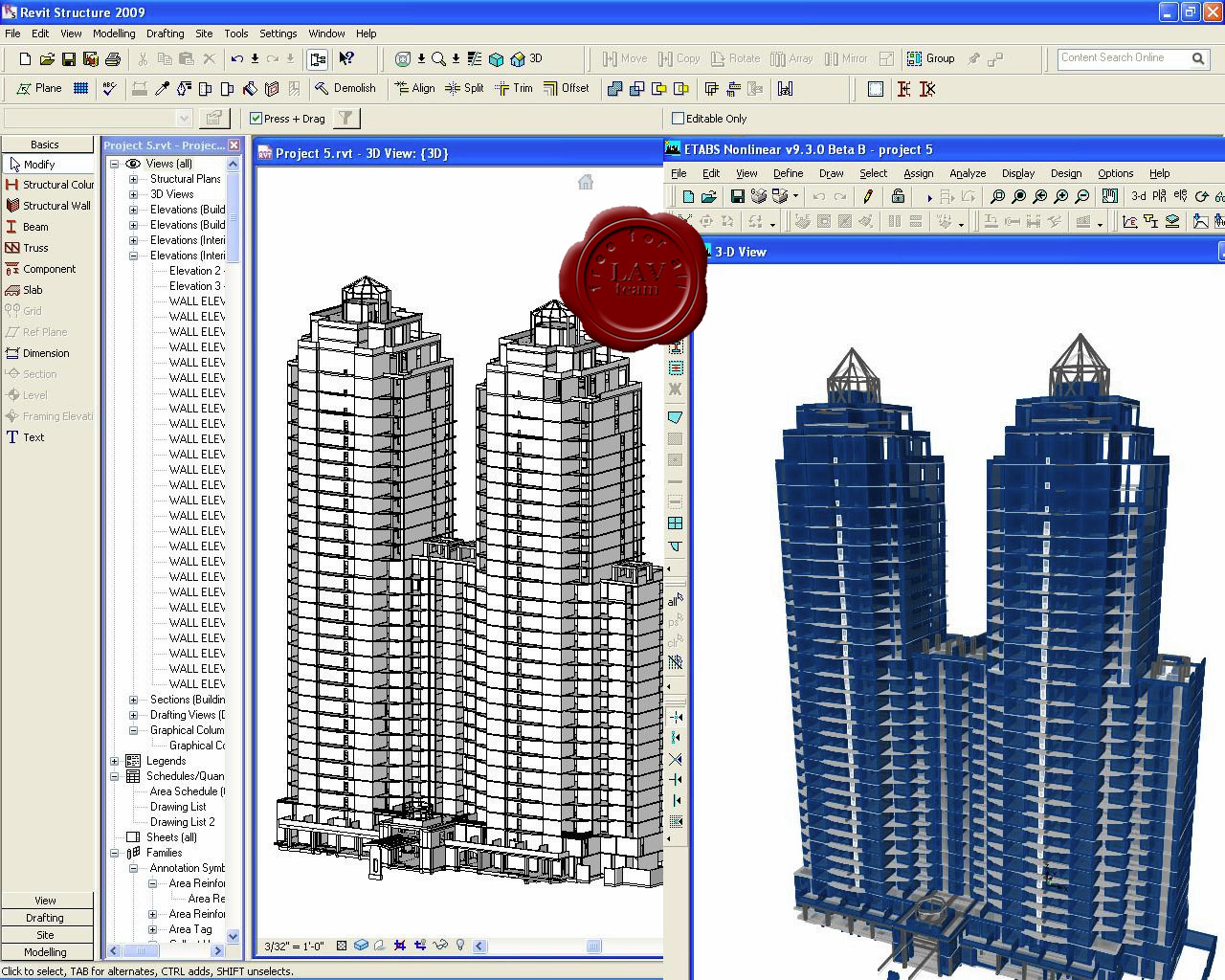
Task: Expand the Drafting Views node
Action: point(134,715)
